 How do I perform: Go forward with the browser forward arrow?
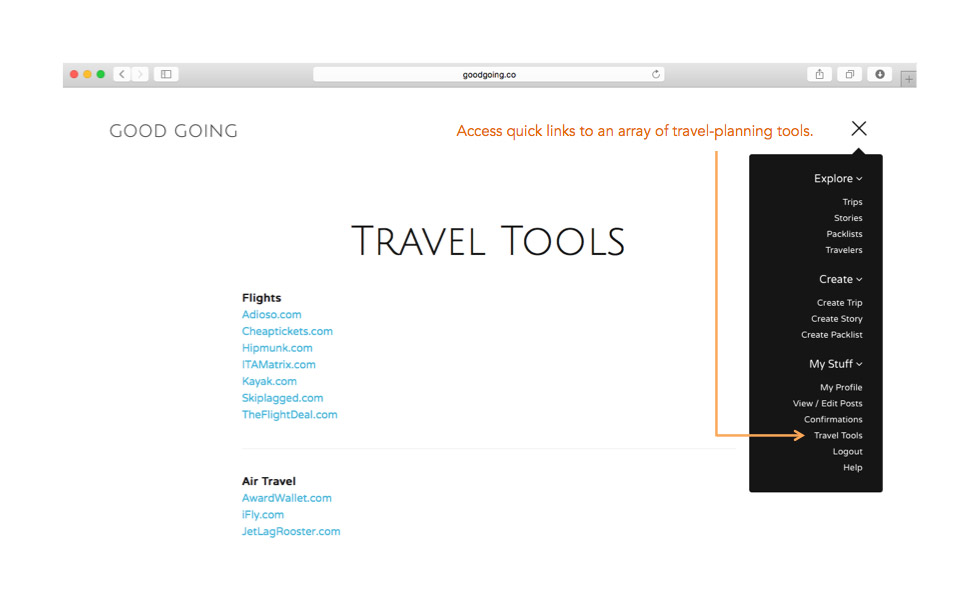[140, 74]
